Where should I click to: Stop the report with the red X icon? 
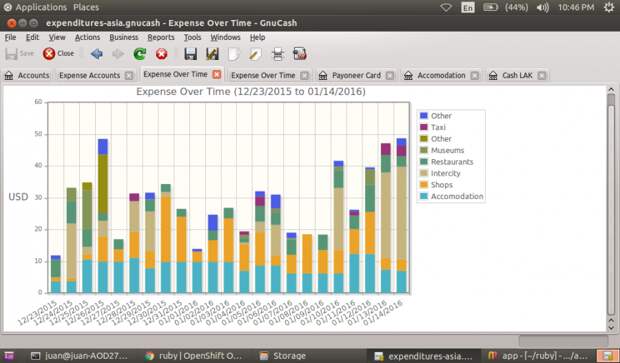(161, 54)
